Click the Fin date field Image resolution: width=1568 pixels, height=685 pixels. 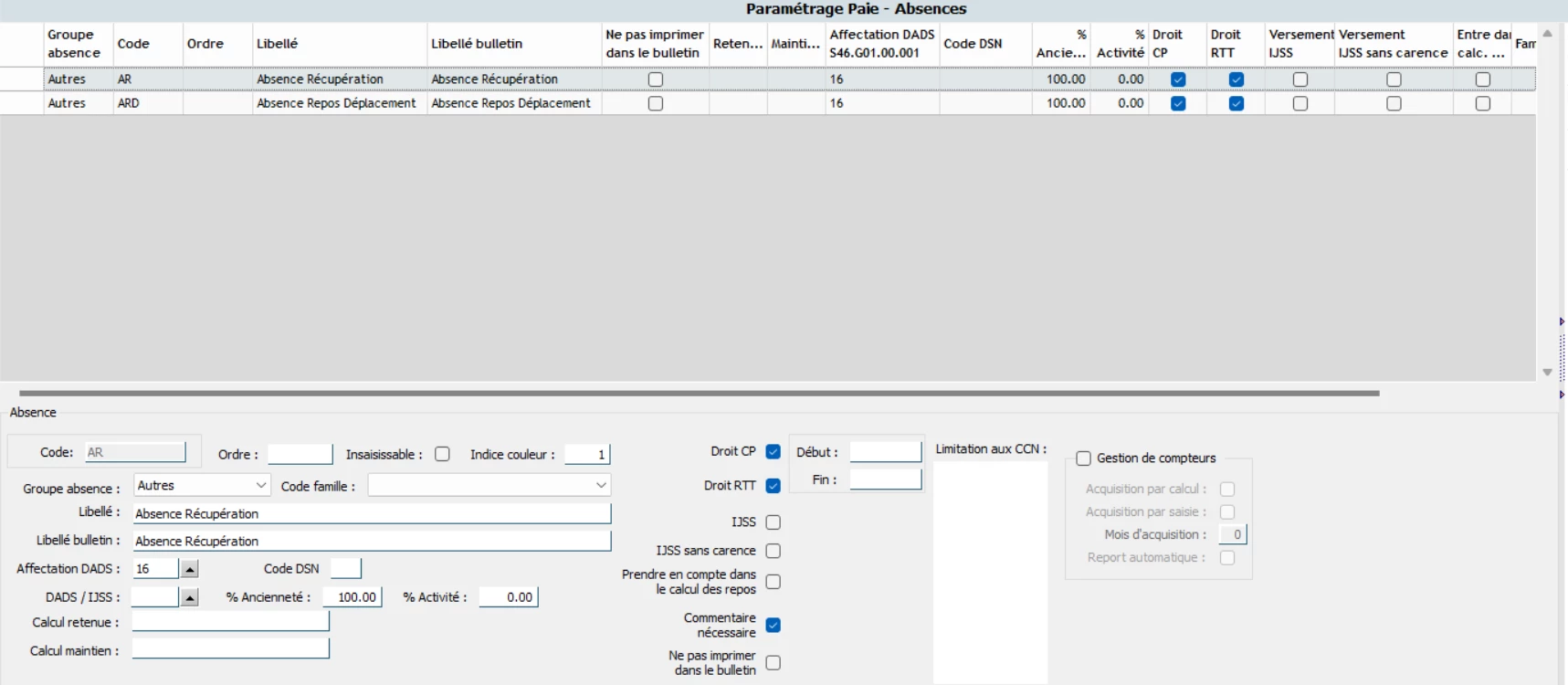coord(886,479)
